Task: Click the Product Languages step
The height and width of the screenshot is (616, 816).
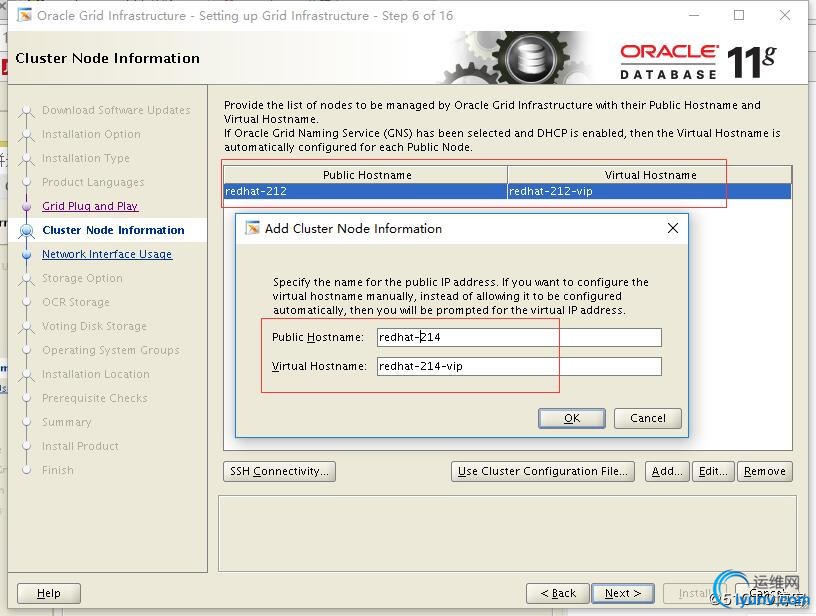Action: click(93, 182)
